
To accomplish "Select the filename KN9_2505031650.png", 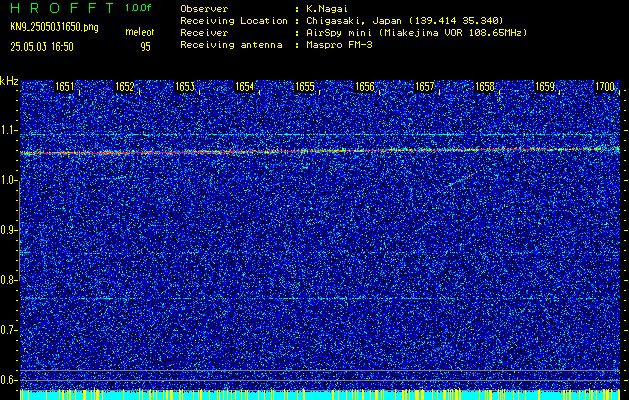I will click(54, 27).
